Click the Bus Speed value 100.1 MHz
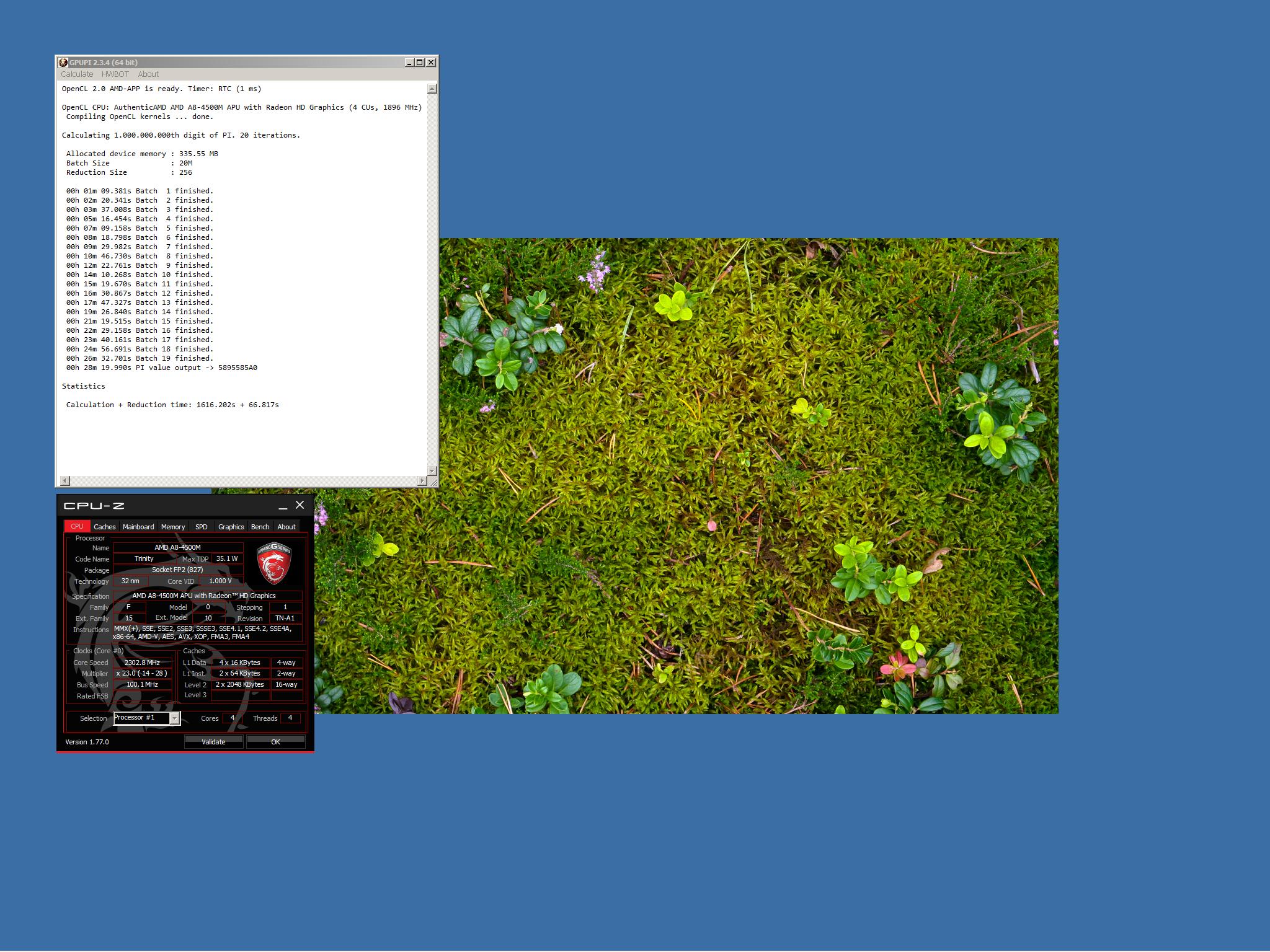 coord(143,685)
